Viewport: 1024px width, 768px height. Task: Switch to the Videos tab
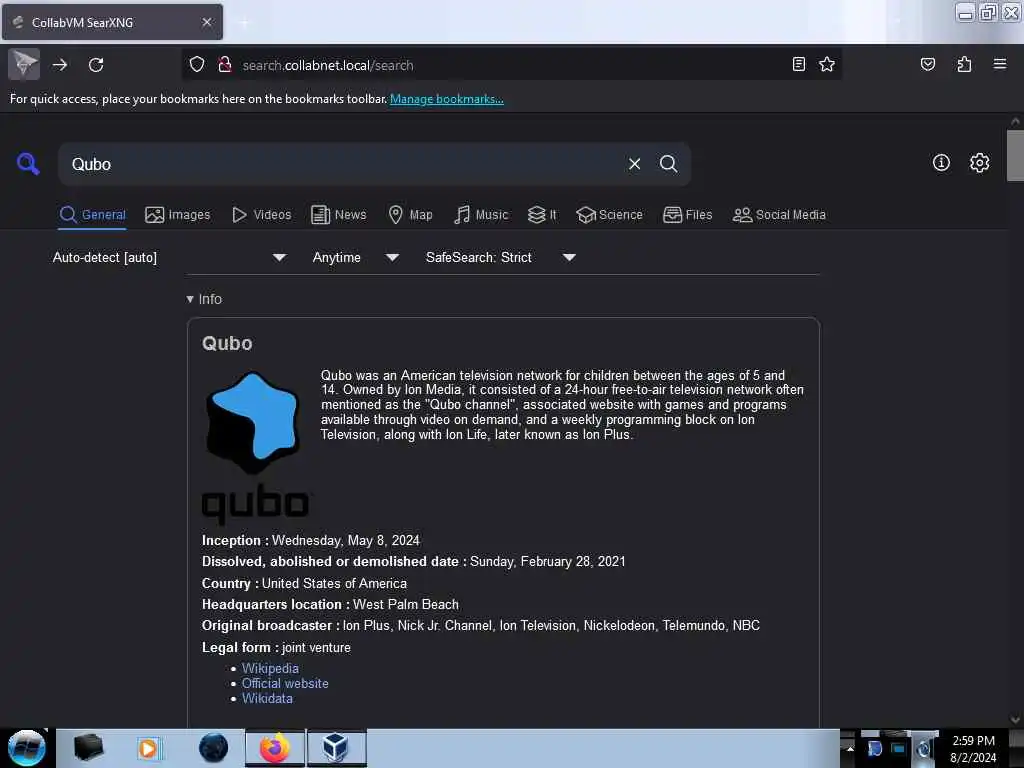tap(261, 215)
